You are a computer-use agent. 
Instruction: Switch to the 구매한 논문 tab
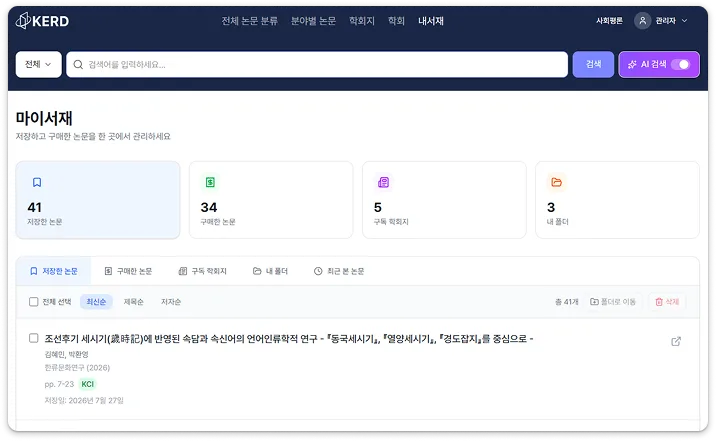(x=128, y=271)
